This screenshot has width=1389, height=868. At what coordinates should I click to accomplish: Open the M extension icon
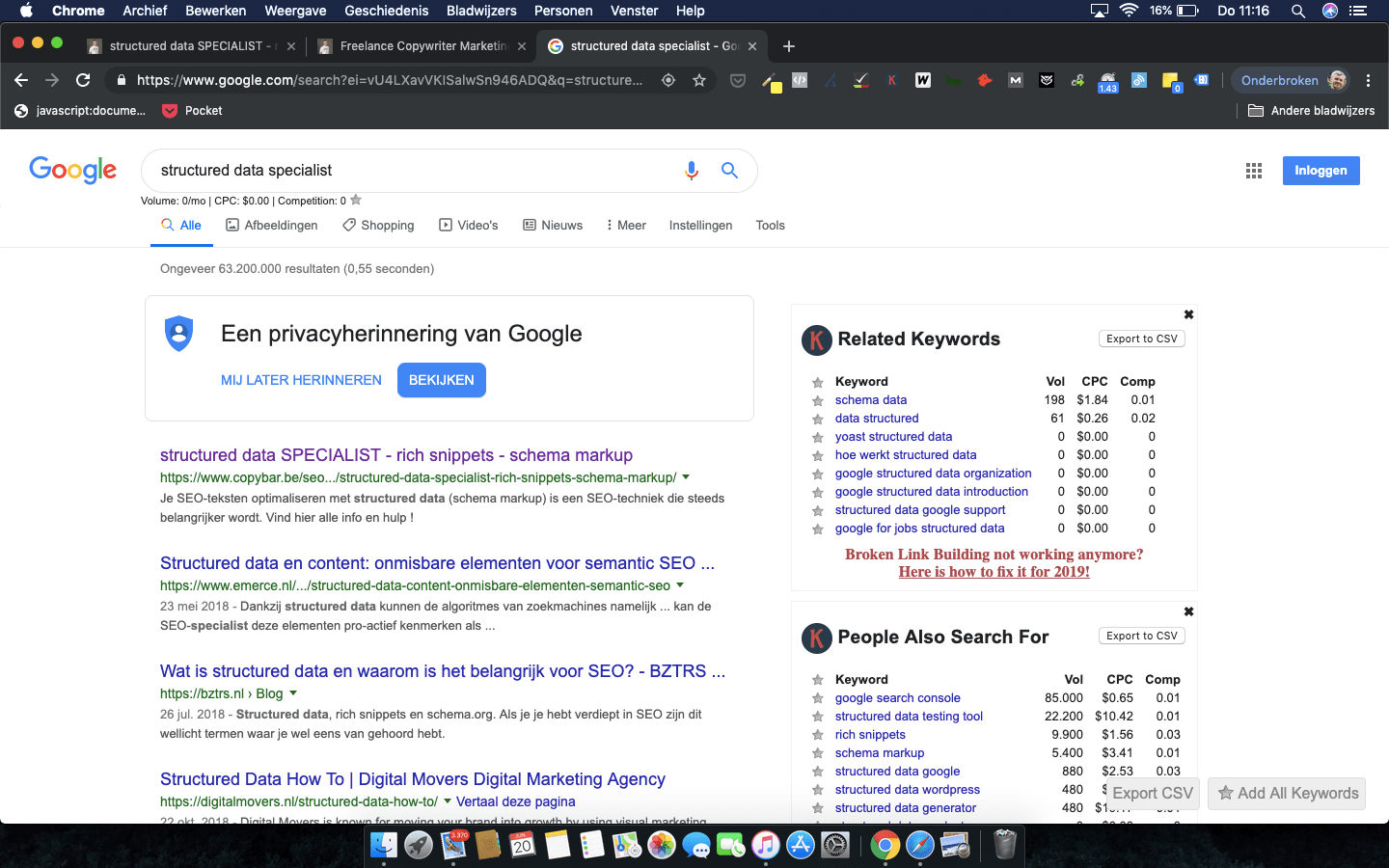point(1016,80)
